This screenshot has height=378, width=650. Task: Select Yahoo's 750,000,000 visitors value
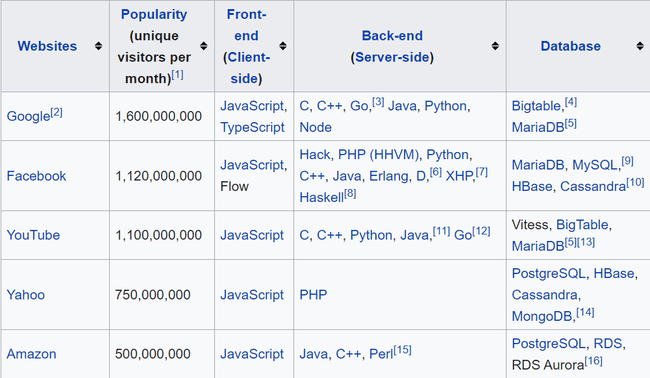point(153,295)
